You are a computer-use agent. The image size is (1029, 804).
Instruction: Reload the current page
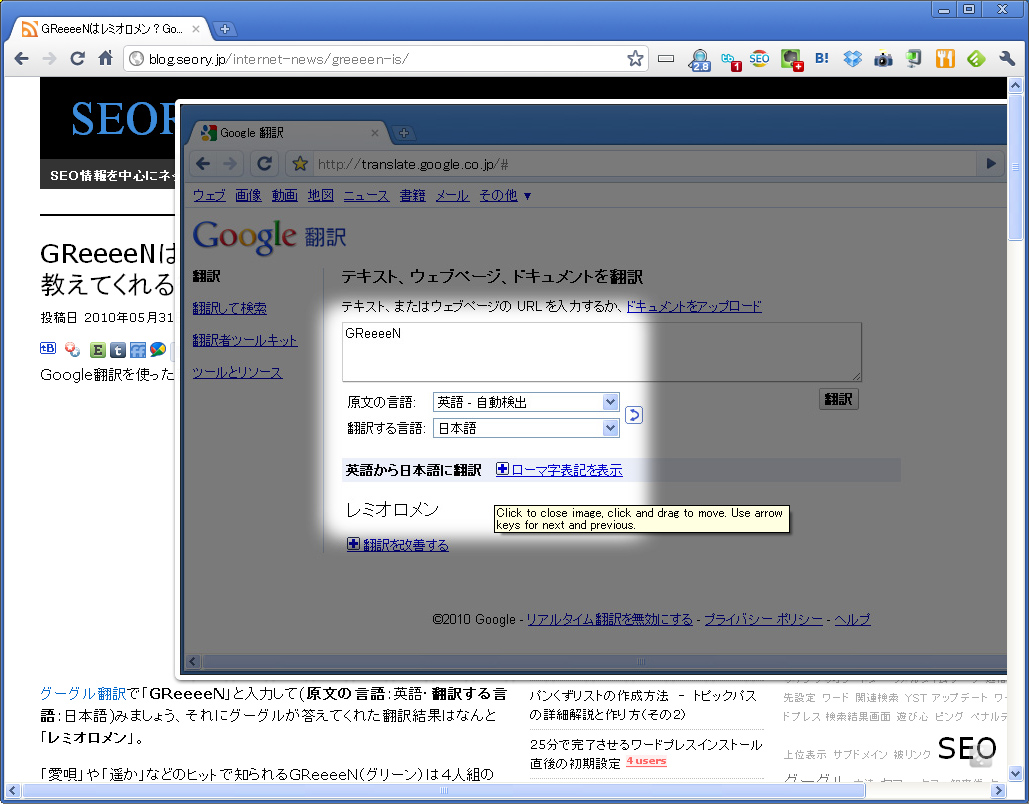(x=77, y=59)
